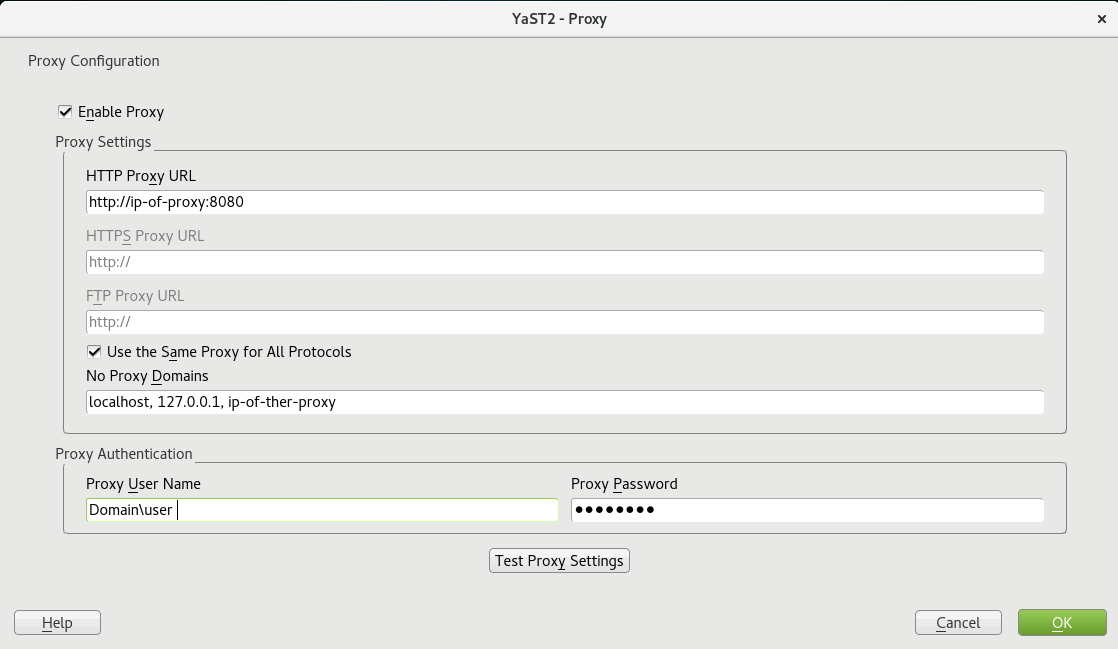The height and width of the screenshot is (649, 1118).
Task: Cancel the proxy configuration dialog
Action: [958, 623]
